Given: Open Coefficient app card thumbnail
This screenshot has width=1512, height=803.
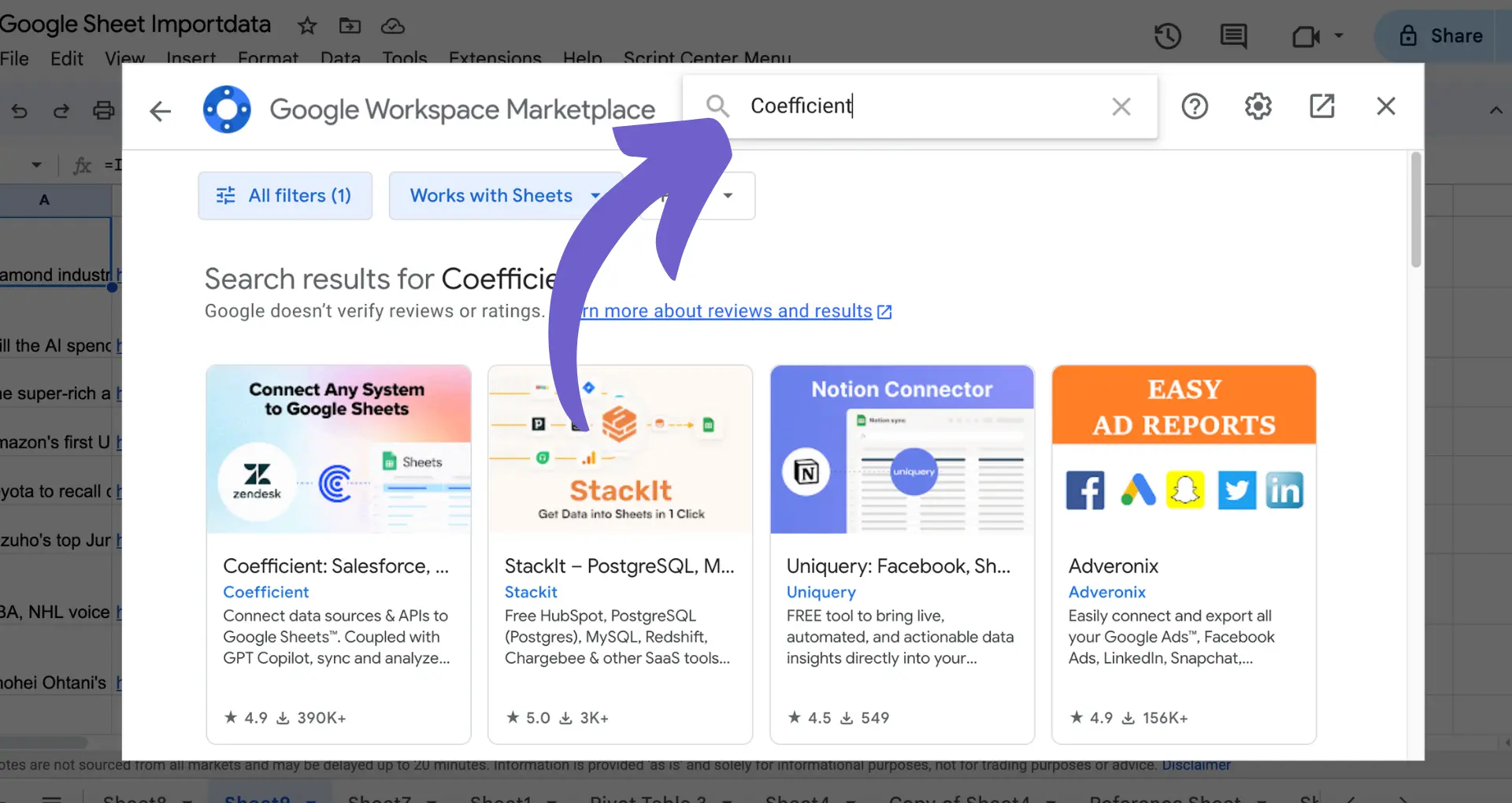Looking at the screenshot, I should coord(339,450).
